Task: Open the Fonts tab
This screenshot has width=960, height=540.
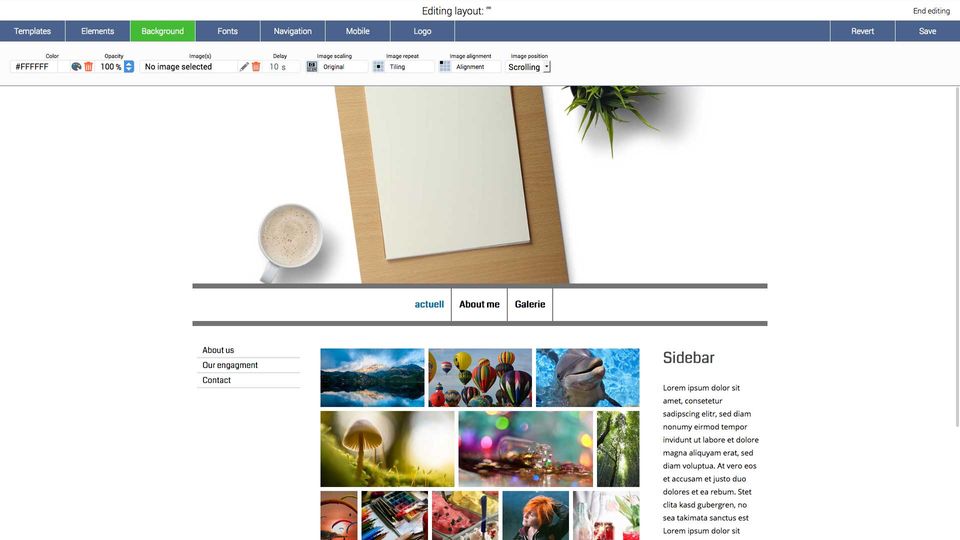Action: (227, 31)
